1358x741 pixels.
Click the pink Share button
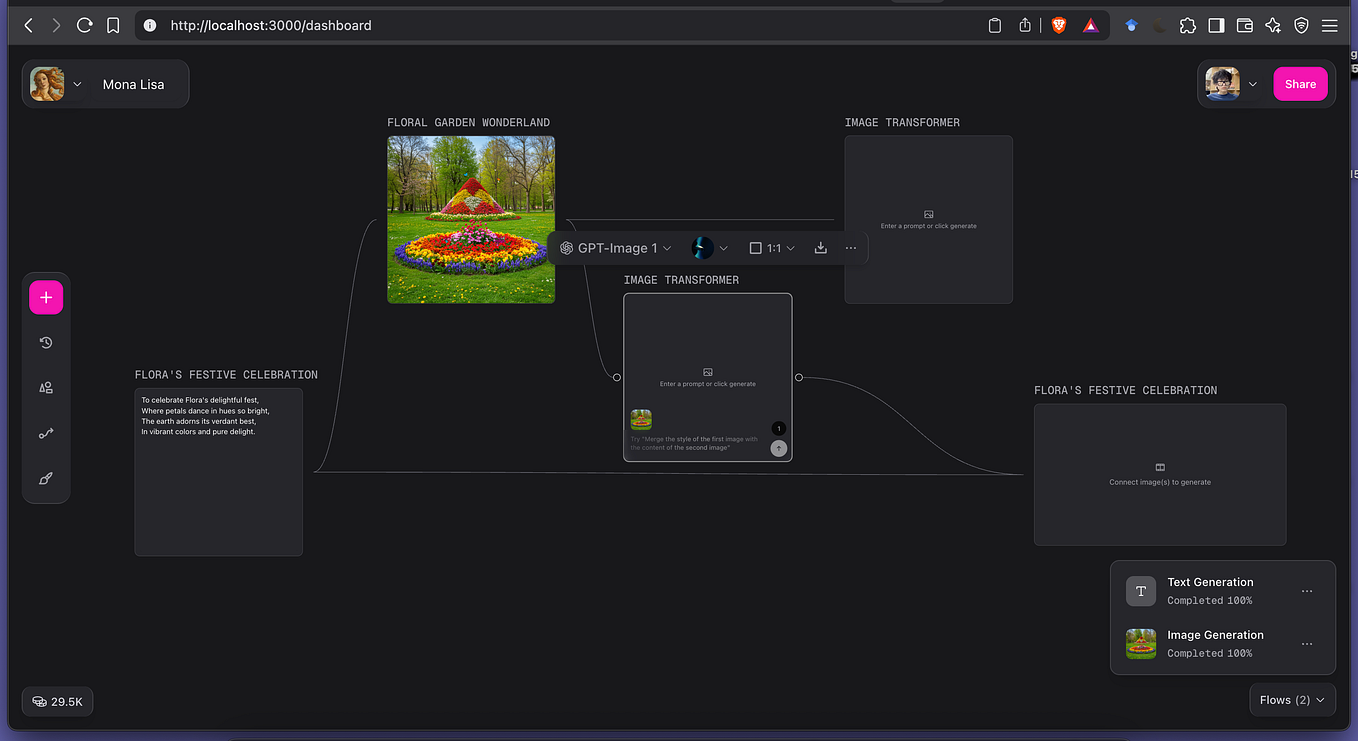1300,84
